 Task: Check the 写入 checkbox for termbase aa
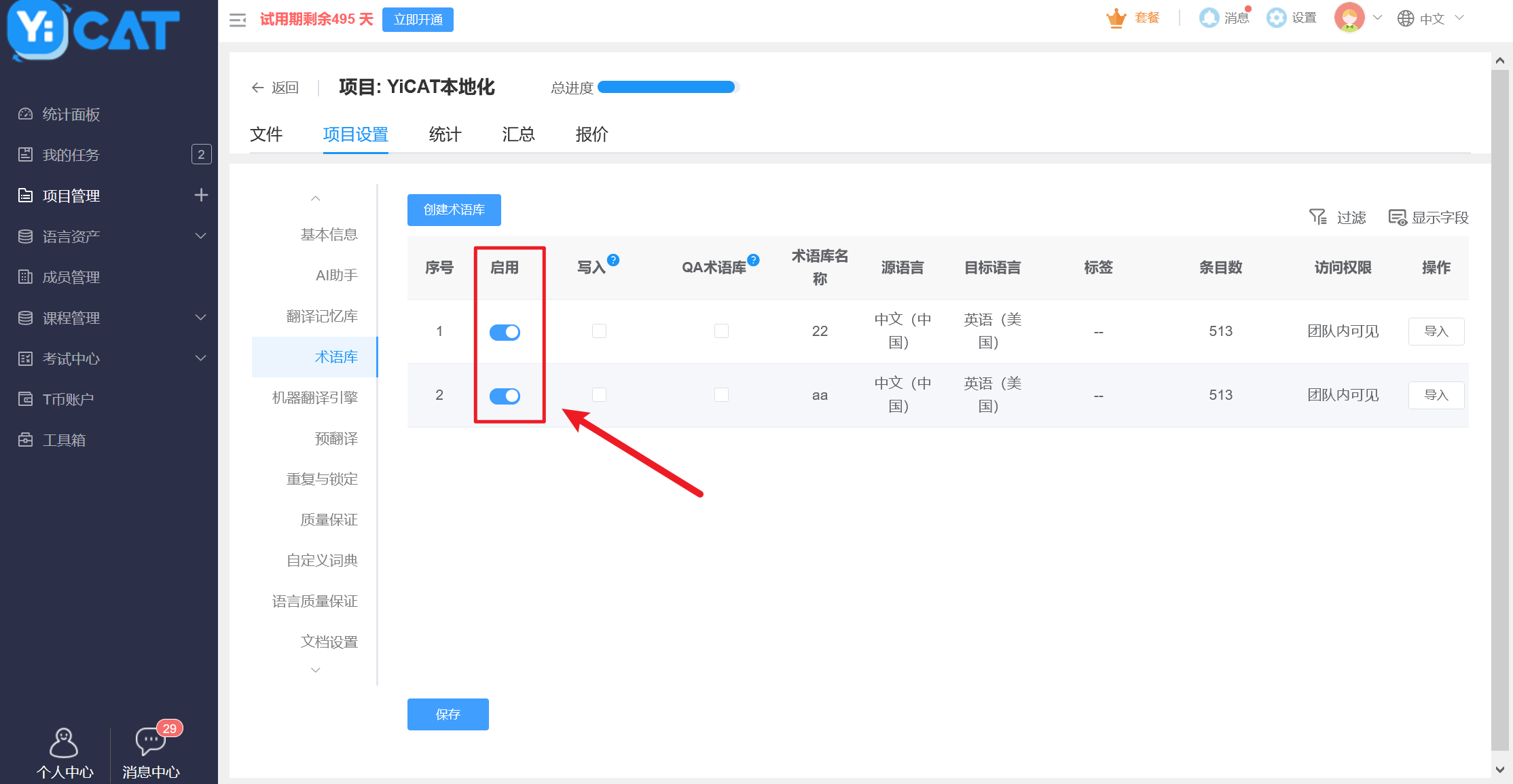(599, 395)
